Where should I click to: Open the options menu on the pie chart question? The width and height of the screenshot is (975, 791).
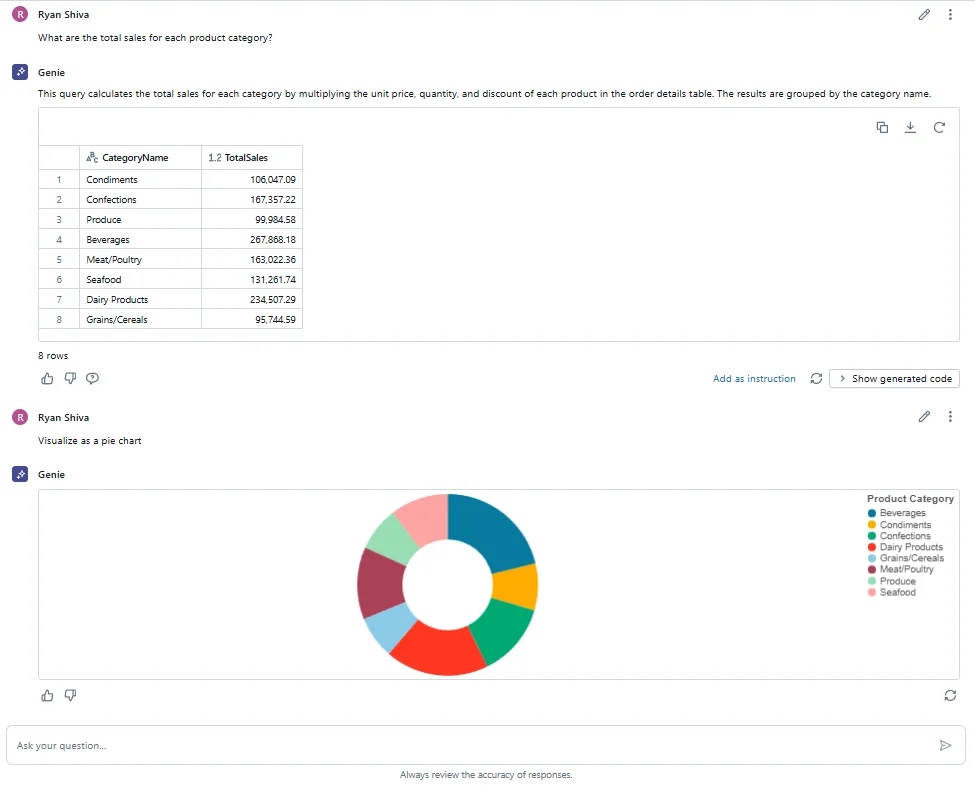click(x=950, y=416)
